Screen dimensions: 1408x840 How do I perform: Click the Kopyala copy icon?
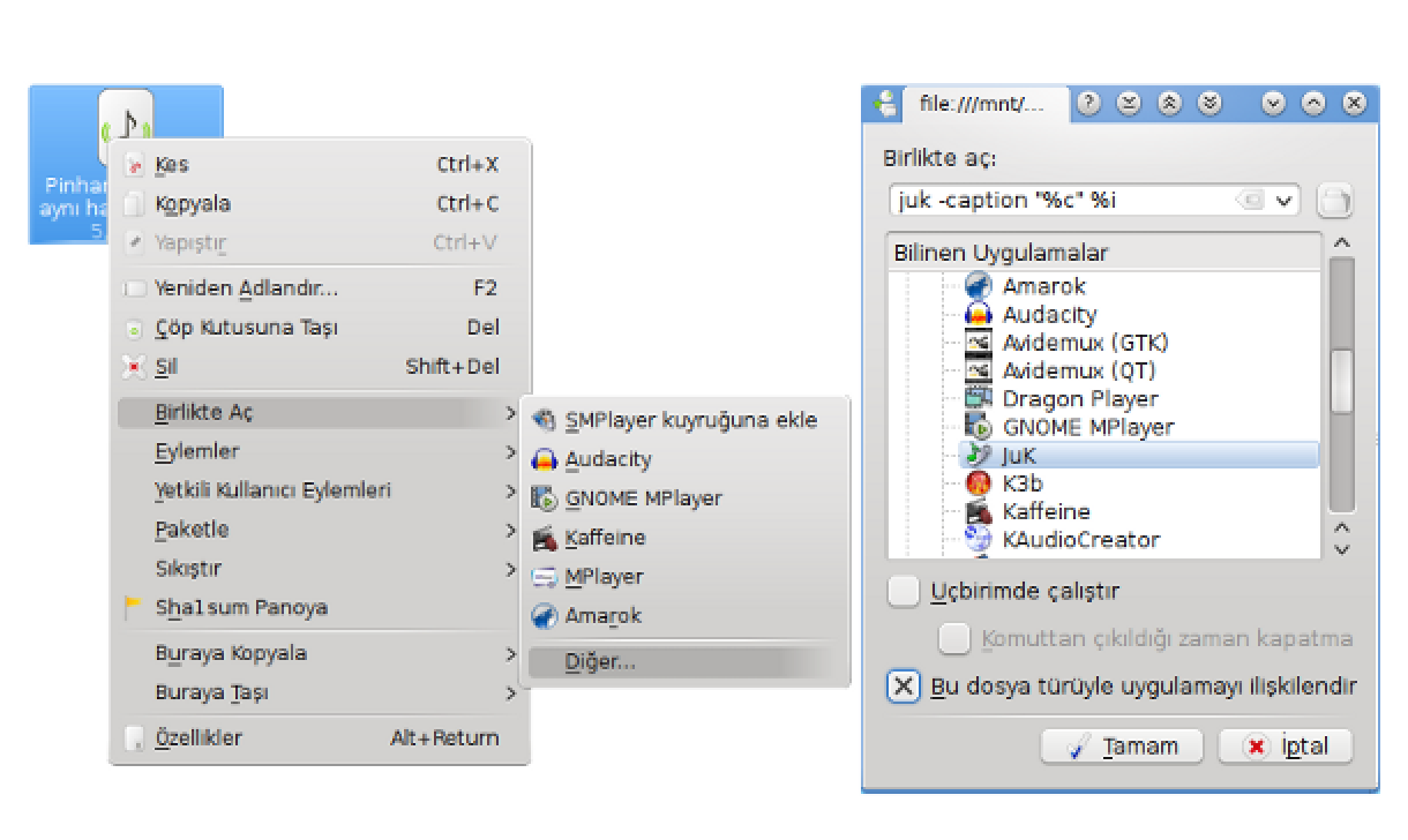[x=135, y=204]
